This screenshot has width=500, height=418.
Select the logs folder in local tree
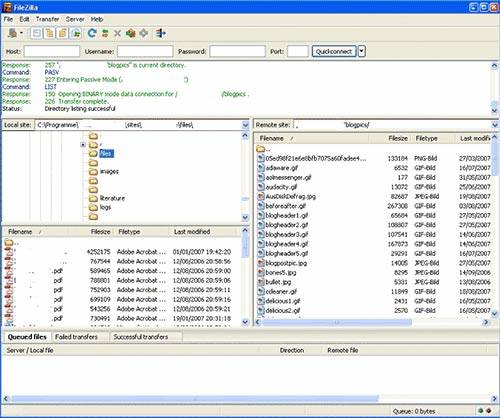[105, 207]
